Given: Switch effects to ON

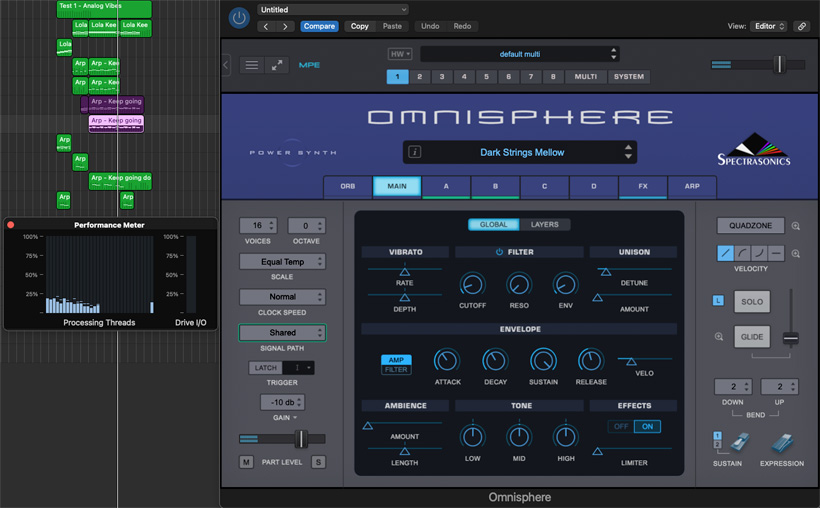Looking at the screenshot, I should 647,426.
